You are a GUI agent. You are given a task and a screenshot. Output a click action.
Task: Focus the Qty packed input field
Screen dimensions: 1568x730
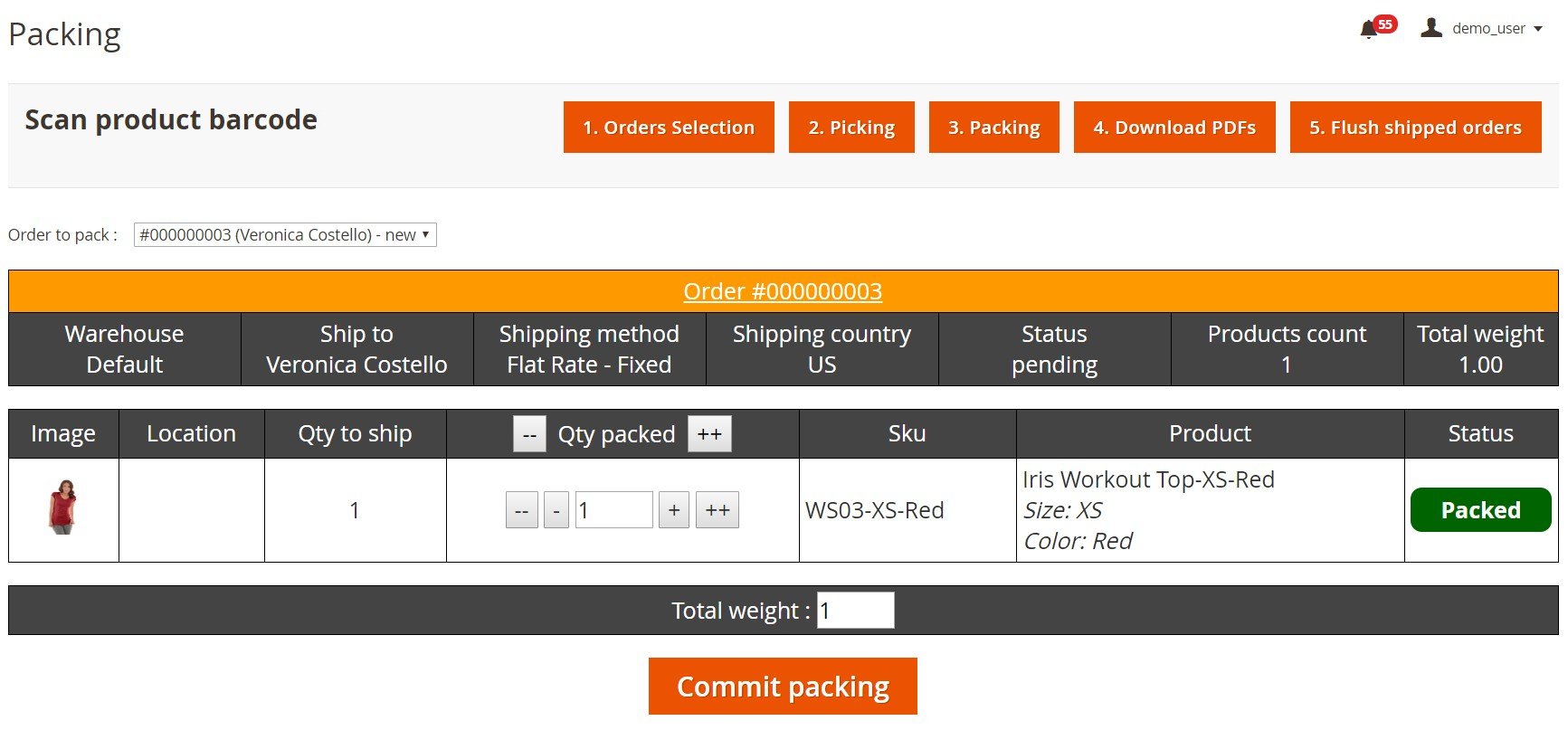[x=613, y=511]
